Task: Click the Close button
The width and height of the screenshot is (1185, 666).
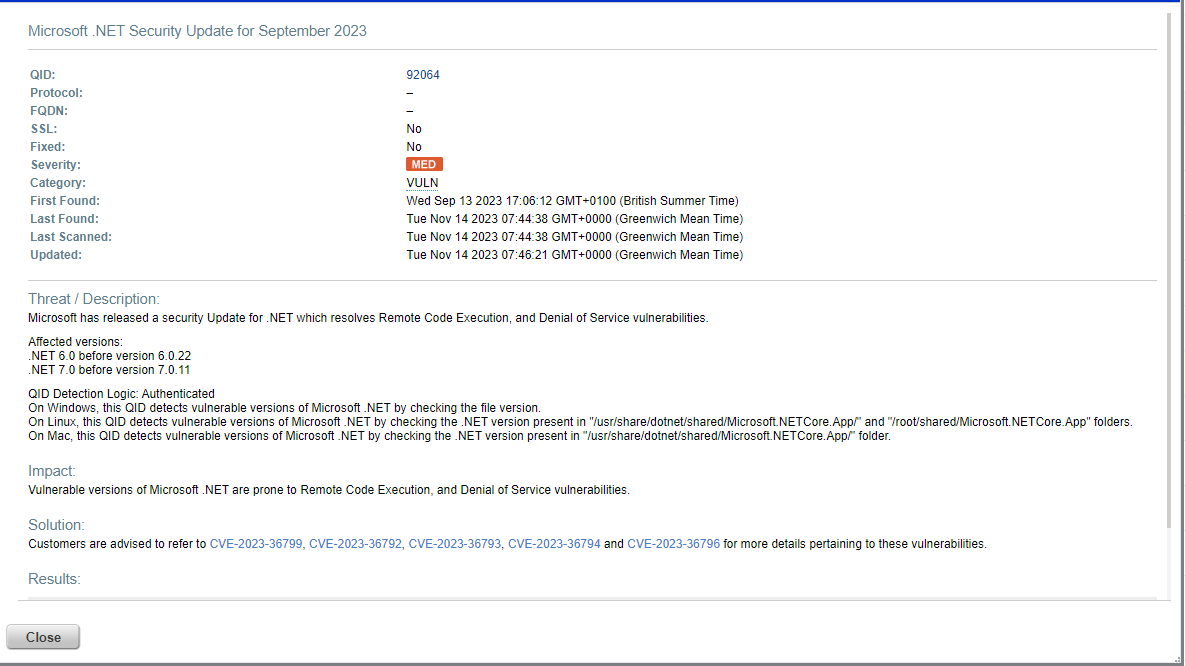Action: coord(43,637)
